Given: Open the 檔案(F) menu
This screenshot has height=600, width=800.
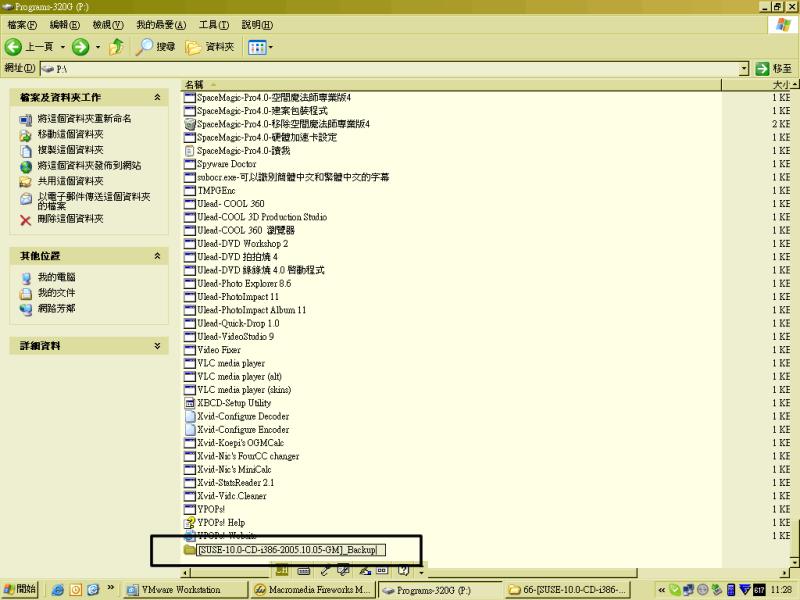Looking at the screenshot, I should pyautogui.click(x=22, y=24).
